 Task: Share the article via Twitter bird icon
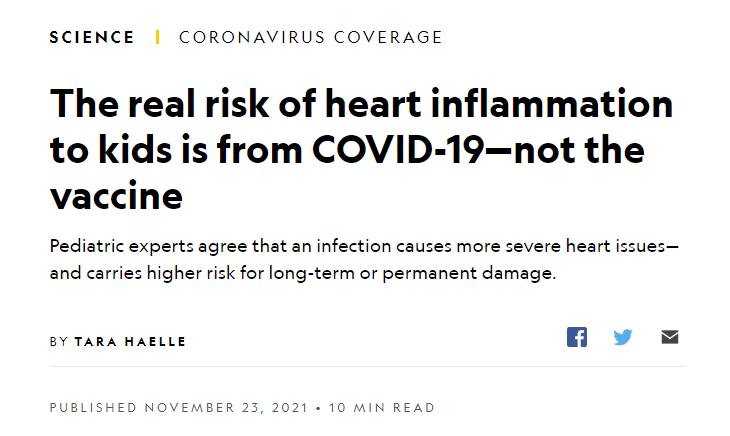pyautogui.click(x=623, y=337)
